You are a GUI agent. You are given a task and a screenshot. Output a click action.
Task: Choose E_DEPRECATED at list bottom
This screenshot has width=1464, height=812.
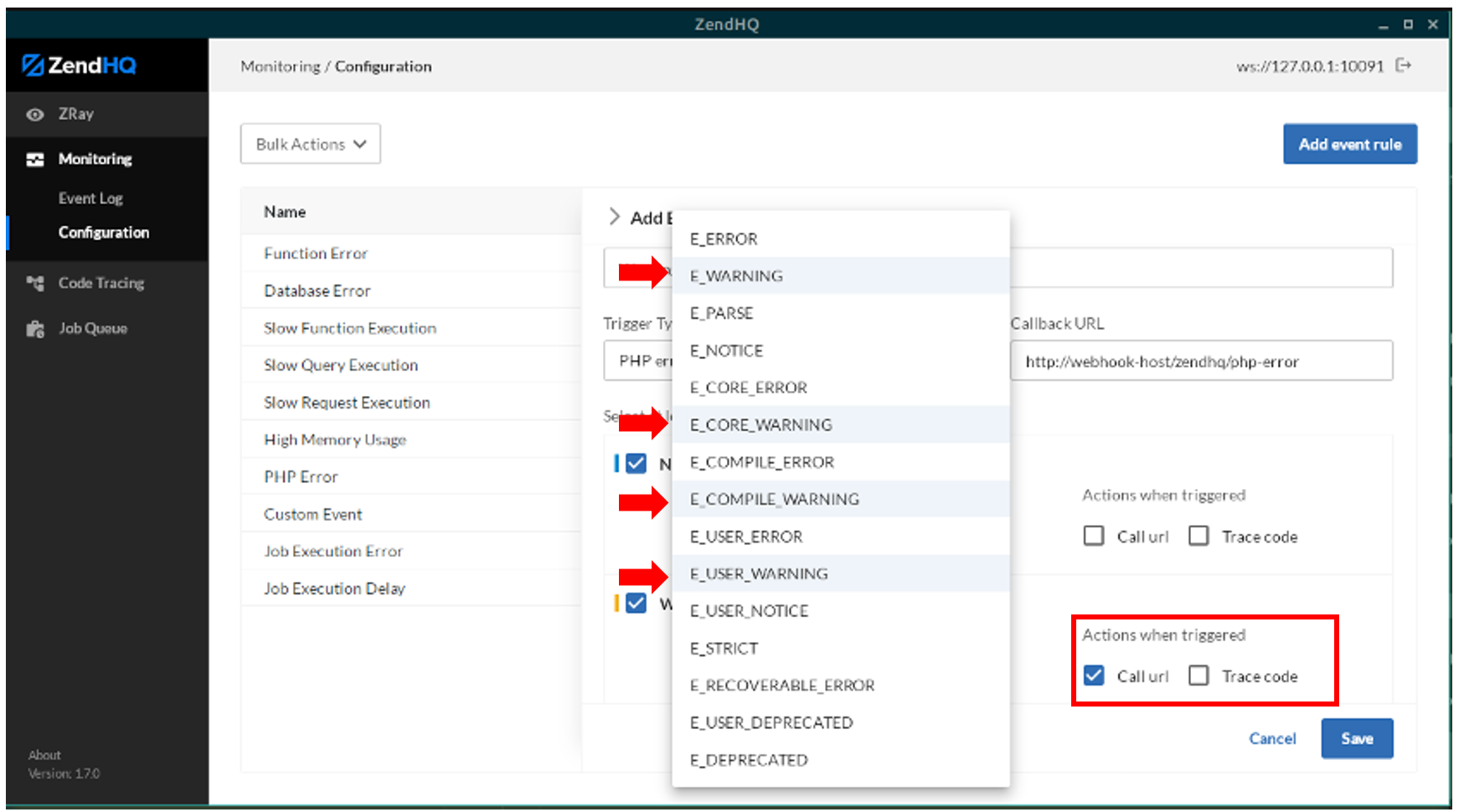pyautogui.click(x=841, y=760)
